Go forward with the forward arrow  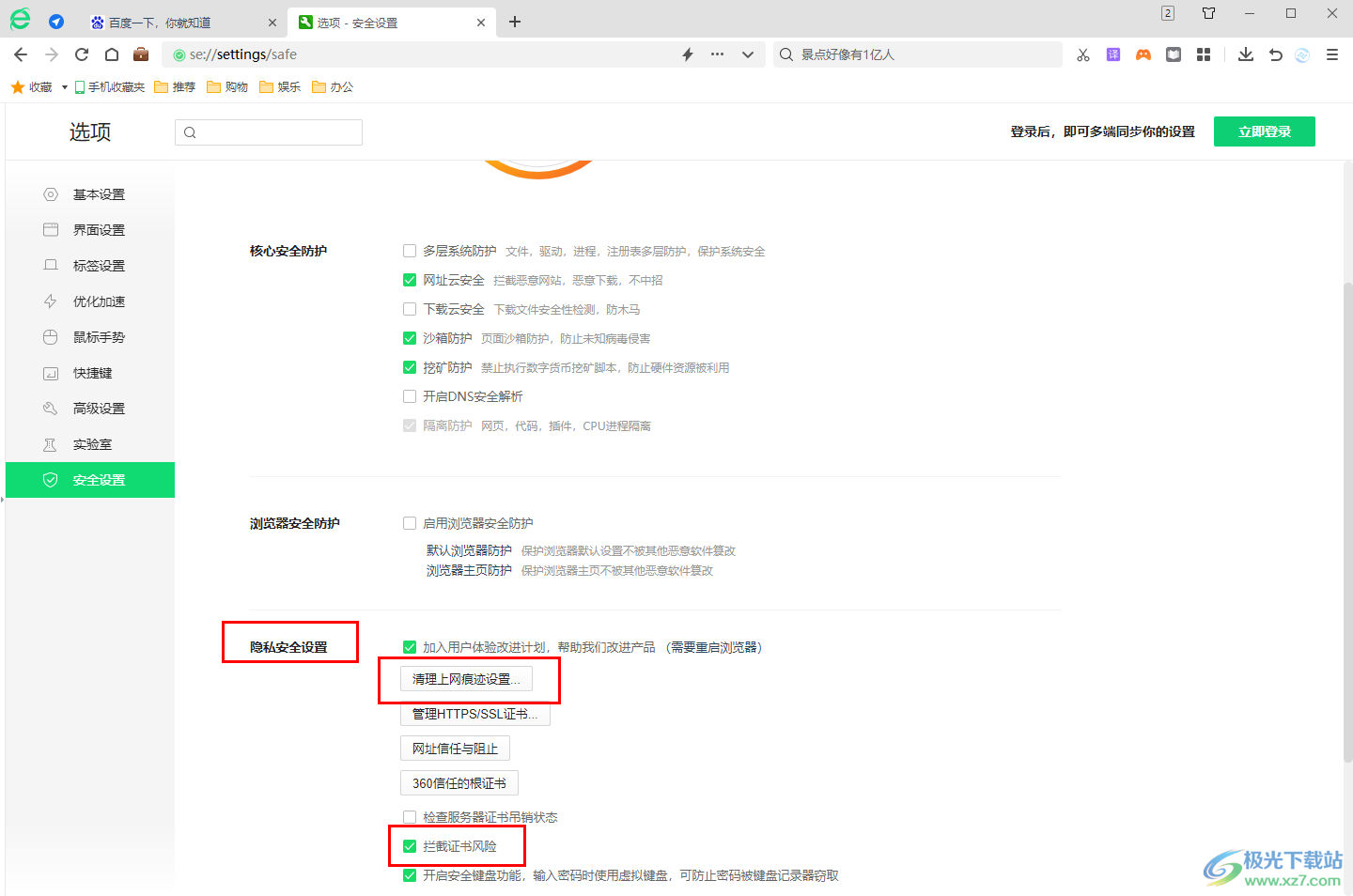pos(52,54)
